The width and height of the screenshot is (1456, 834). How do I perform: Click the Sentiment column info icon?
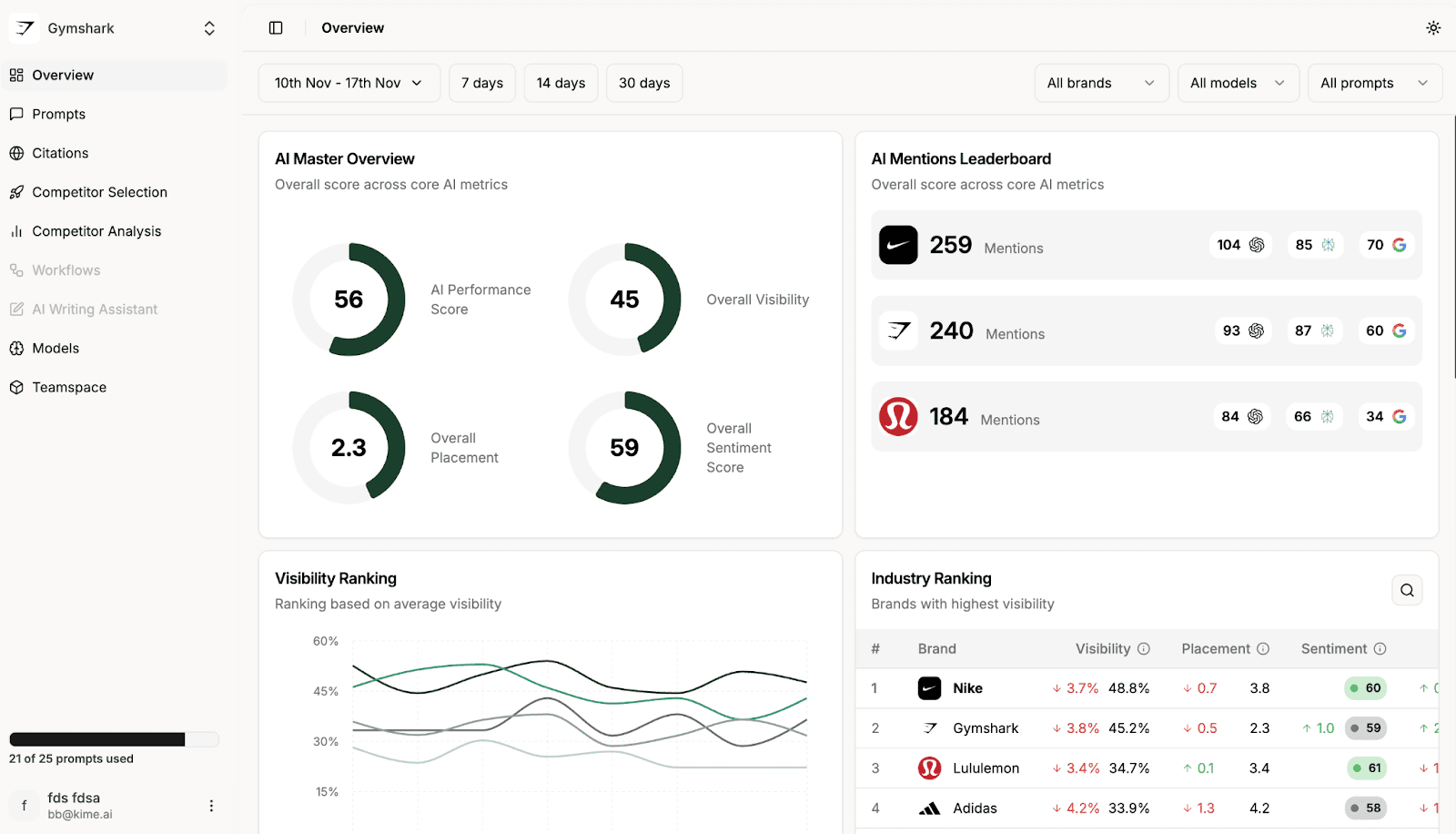(1380, 649)
